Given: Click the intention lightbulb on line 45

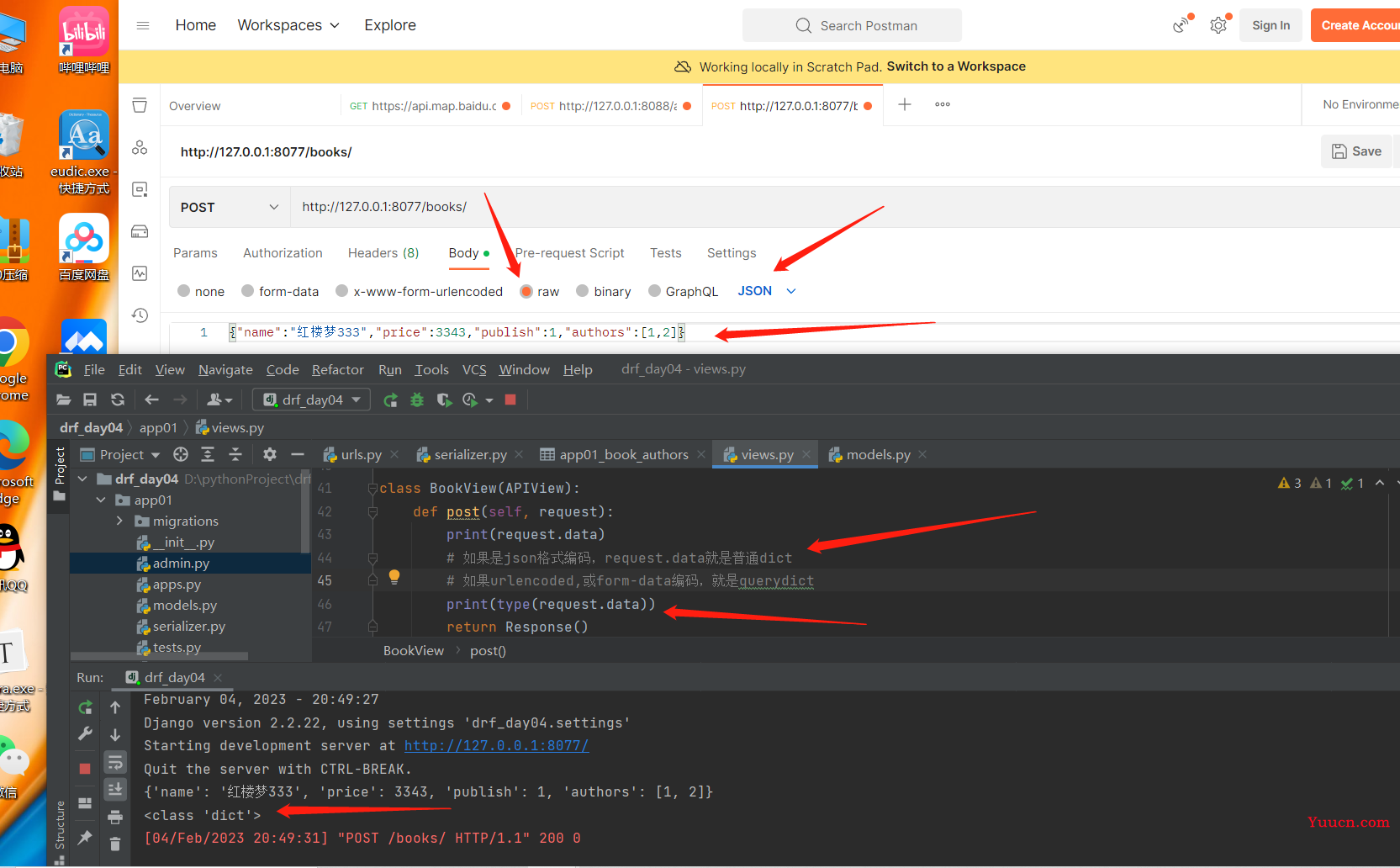Looking at the screenshot, I should pyautogui.click(x=394, y=577).
